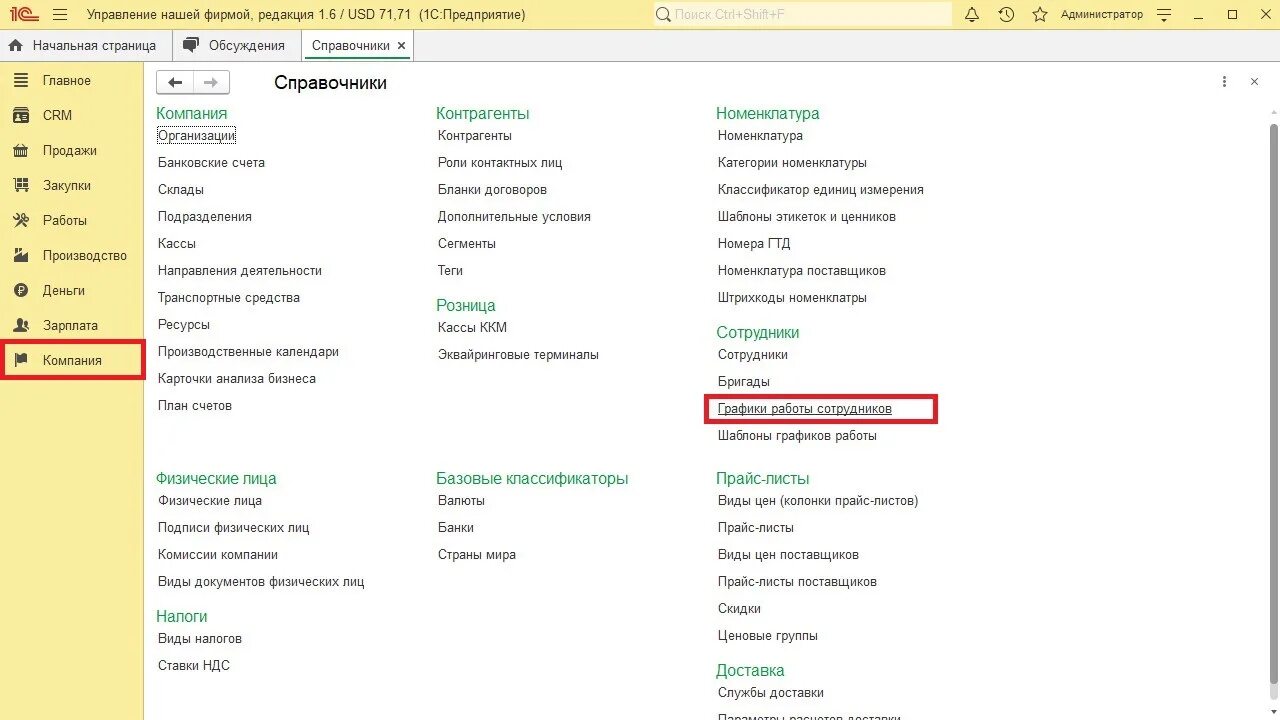Open Банковские счета link
1280x720 pixels.
point(211,162)
